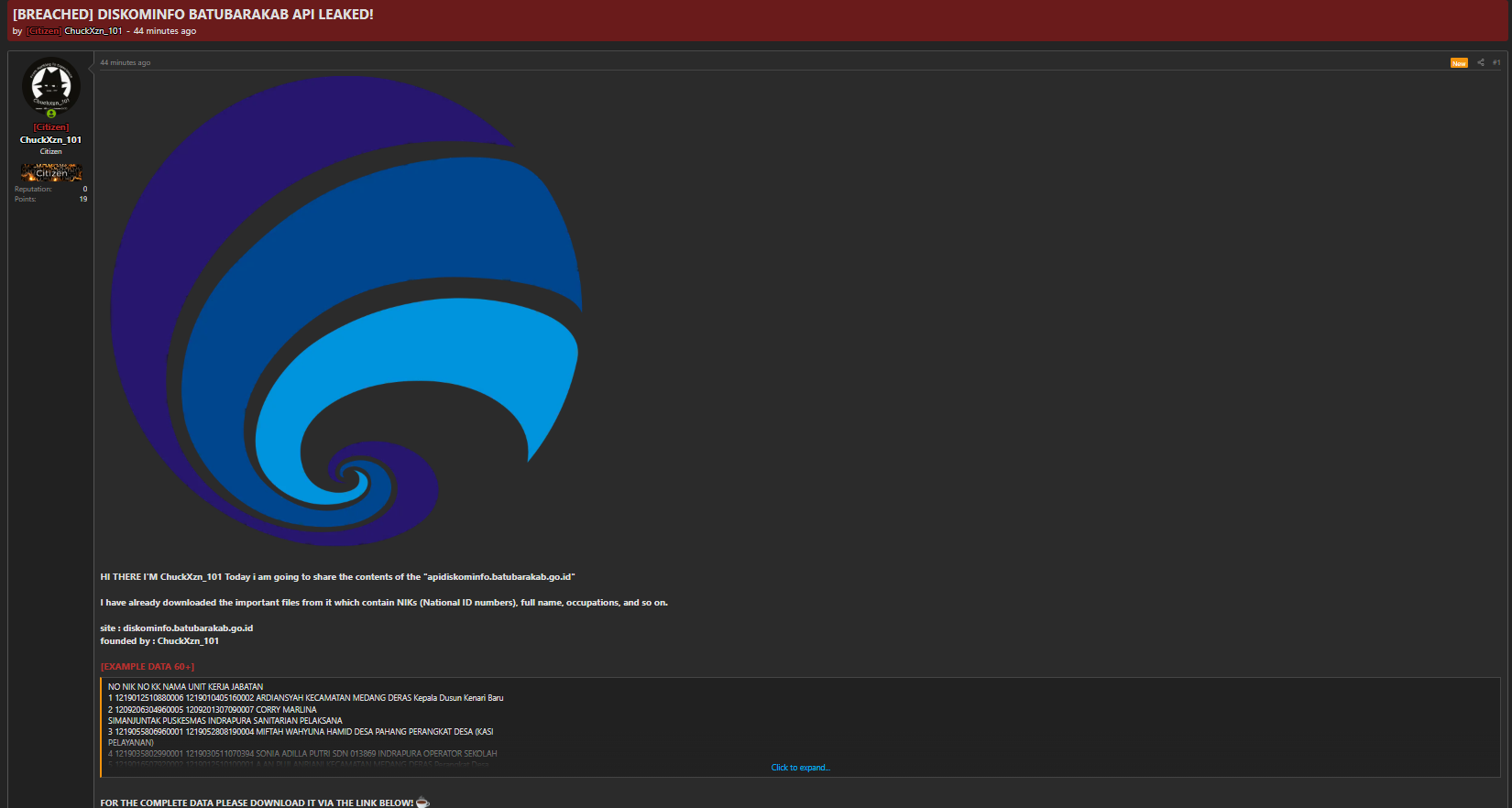Click the ARDIANSYAH KECAMATAN MEDANG DERAS row
This screenshot has height=808, width=1512.
coord(306,698)
